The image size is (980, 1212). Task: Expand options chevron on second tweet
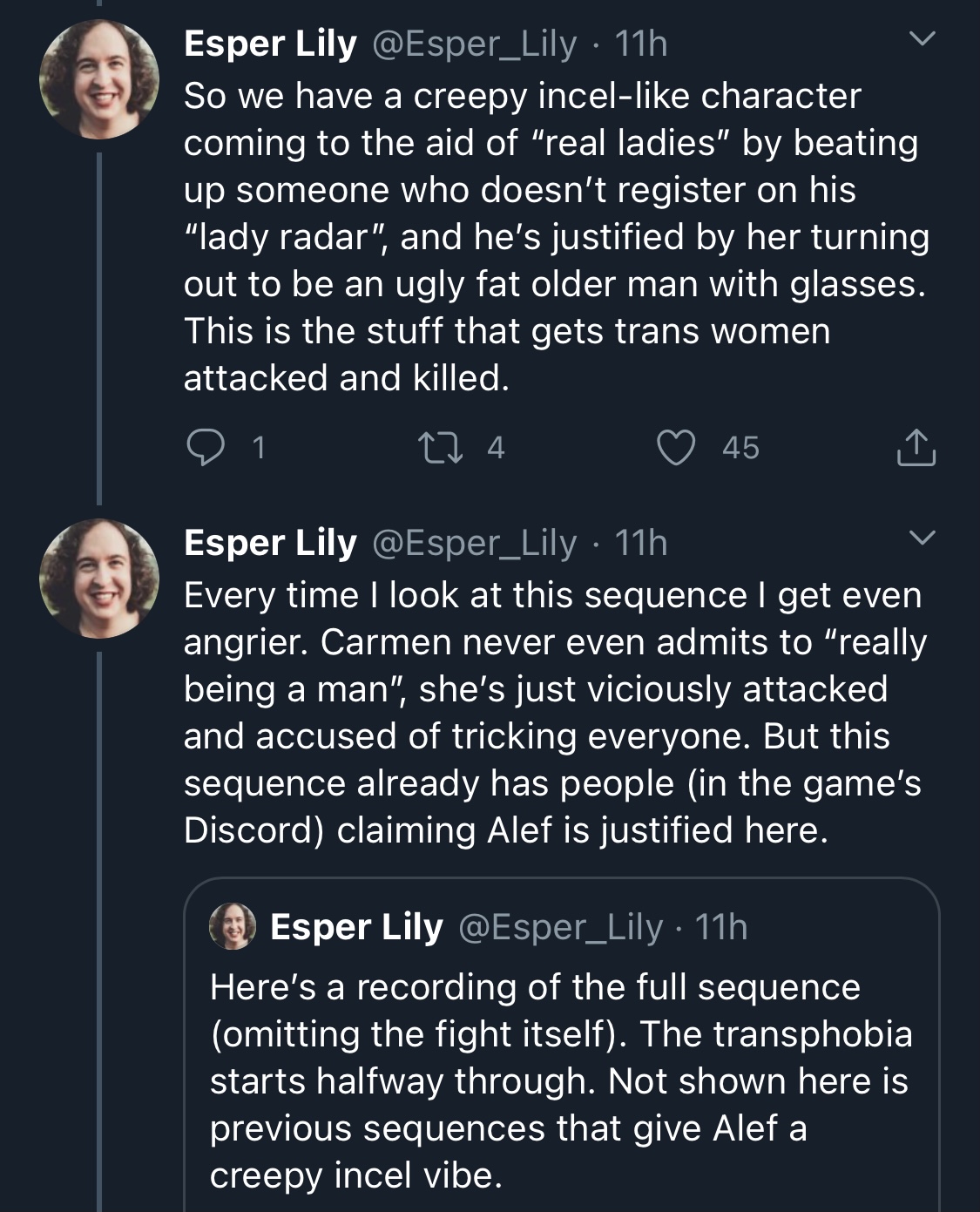[922, 537]
